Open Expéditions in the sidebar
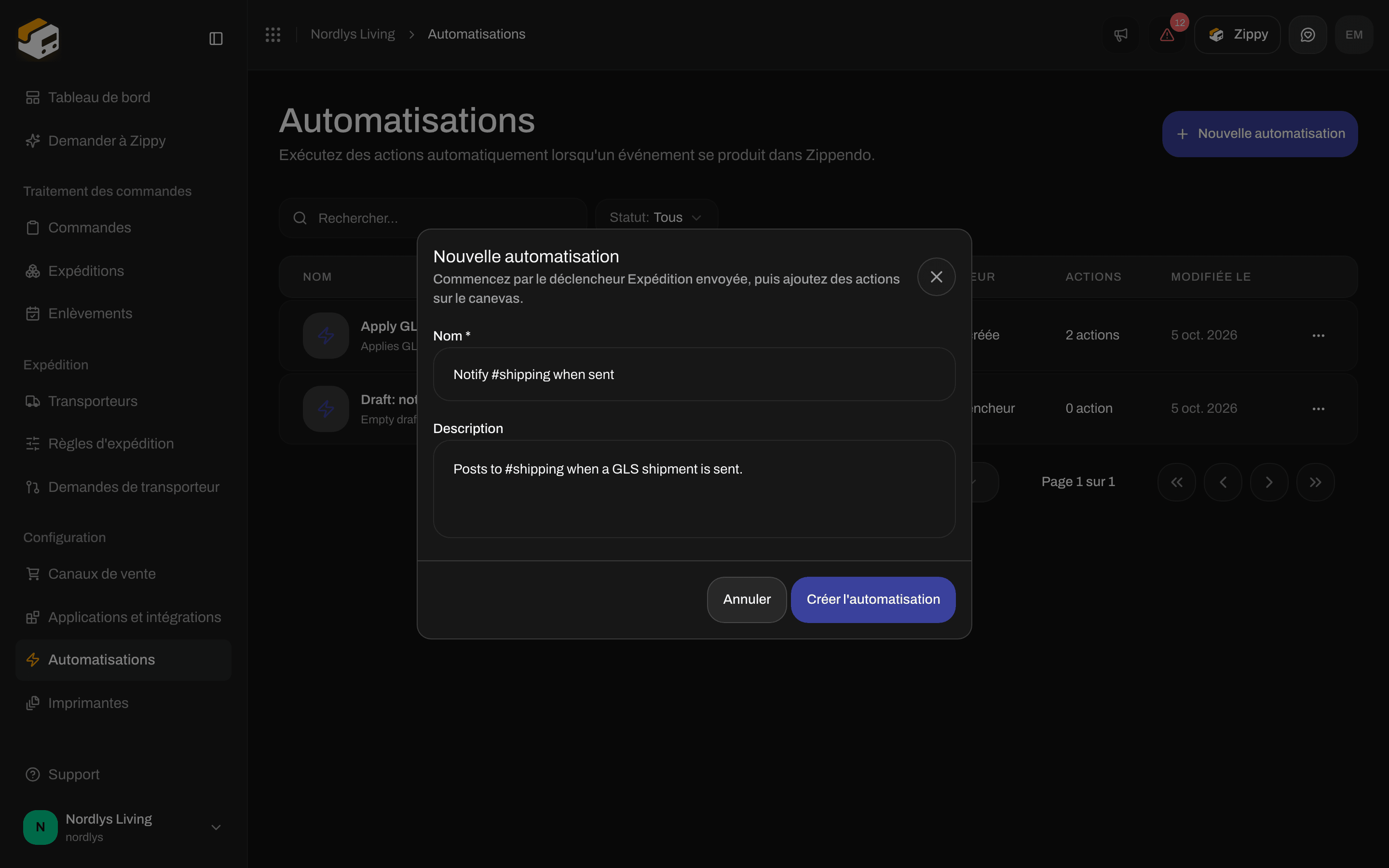Image resolution: width=1389 pixels, height=868 pixels. pos(123,271)
